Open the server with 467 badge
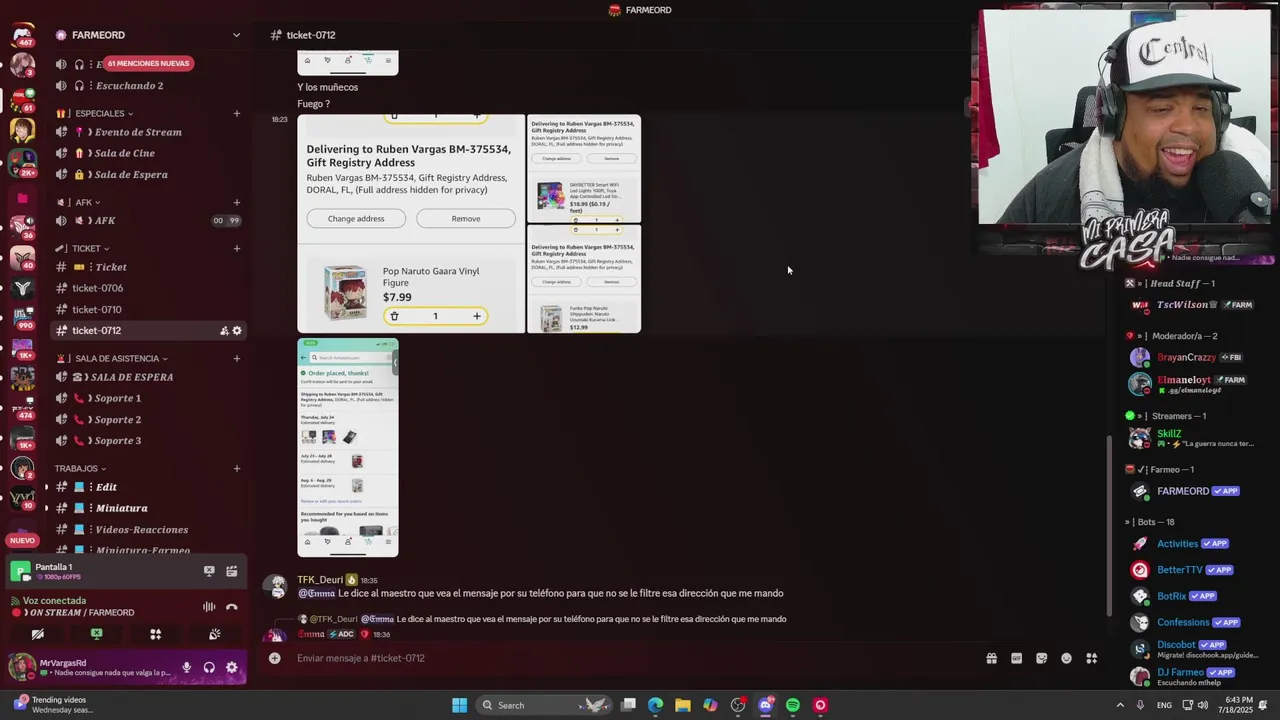 [x=22, y=34]
